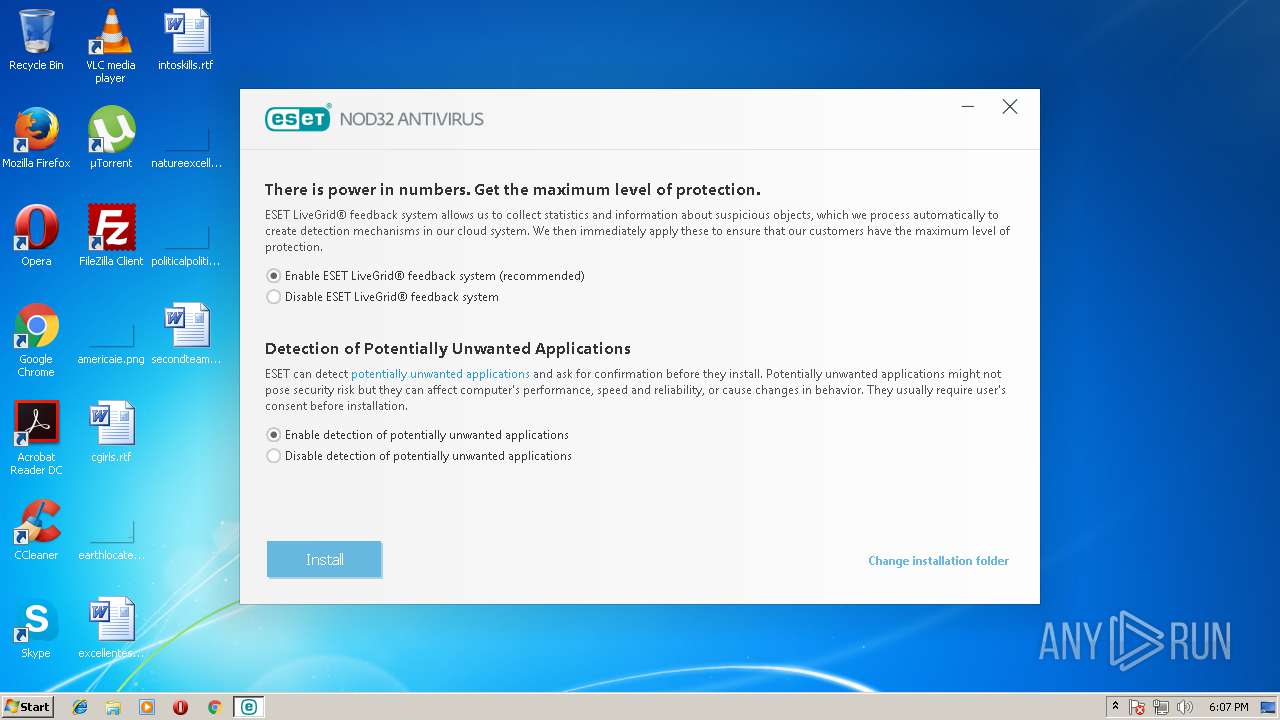Open Windows Explorer from taskbar
This screenshot has width=1280, height=720.
click(113, 707)
